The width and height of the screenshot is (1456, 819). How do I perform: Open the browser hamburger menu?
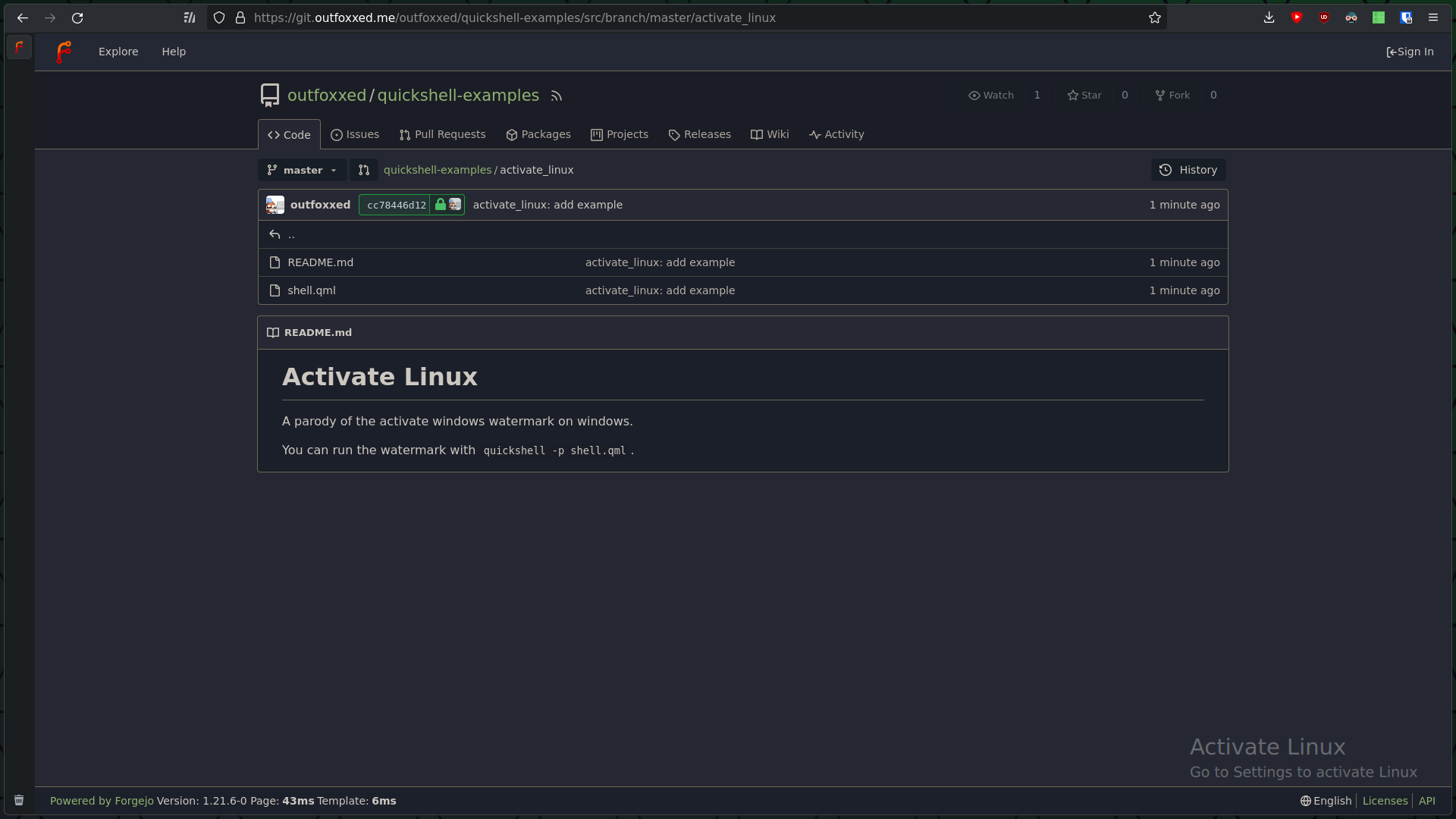1432,17
